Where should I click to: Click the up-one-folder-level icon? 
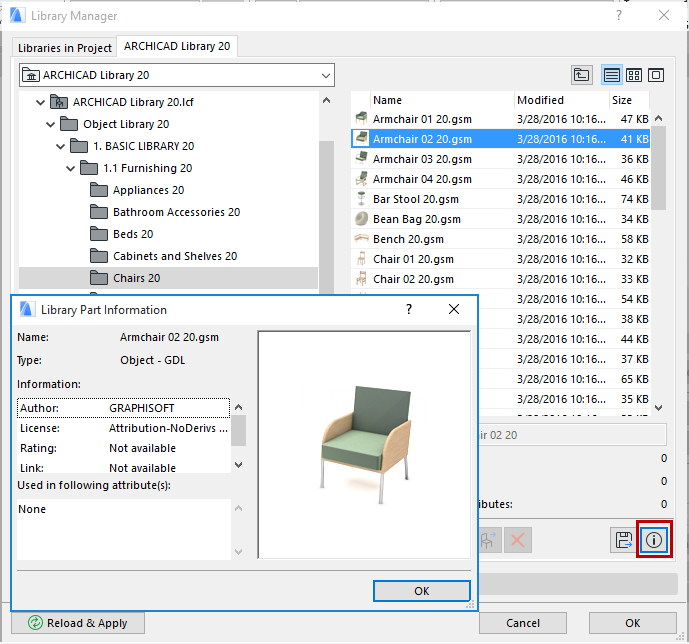pos(581,75)
